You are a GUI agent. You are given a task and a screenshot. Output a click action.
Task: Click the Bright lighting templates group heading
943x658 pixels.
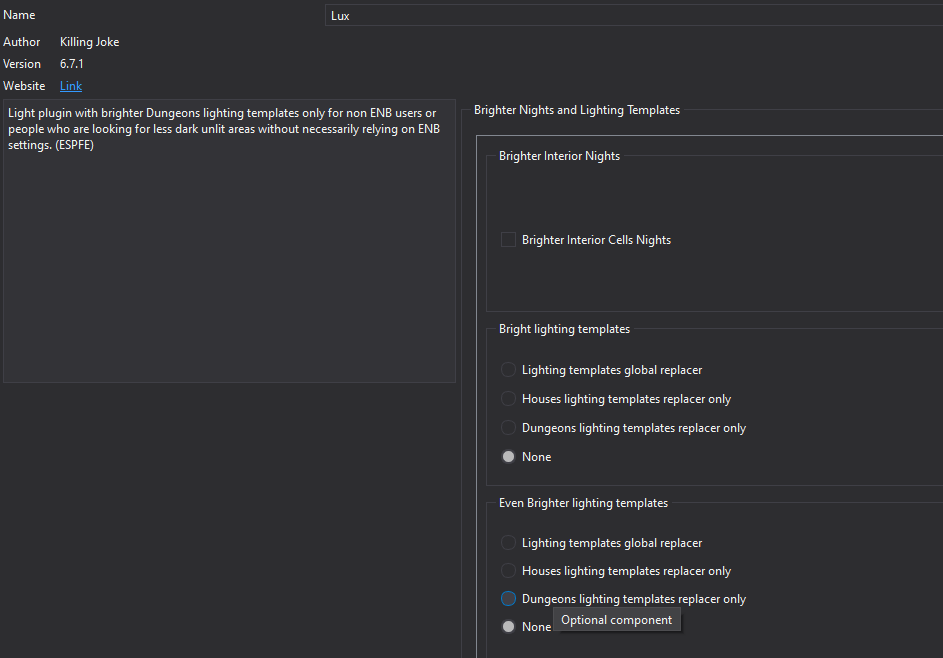(x=564, y=329)
